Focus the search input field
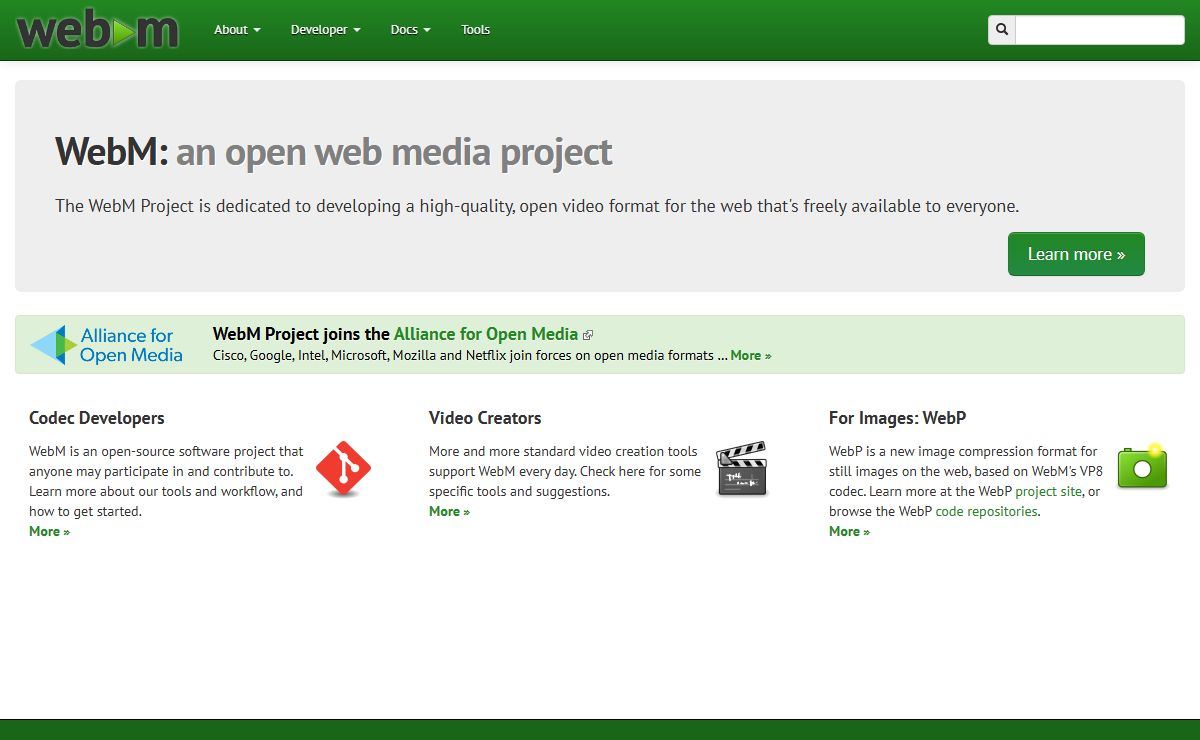This screenshot has height=740, width=1200. (1100, 30)
